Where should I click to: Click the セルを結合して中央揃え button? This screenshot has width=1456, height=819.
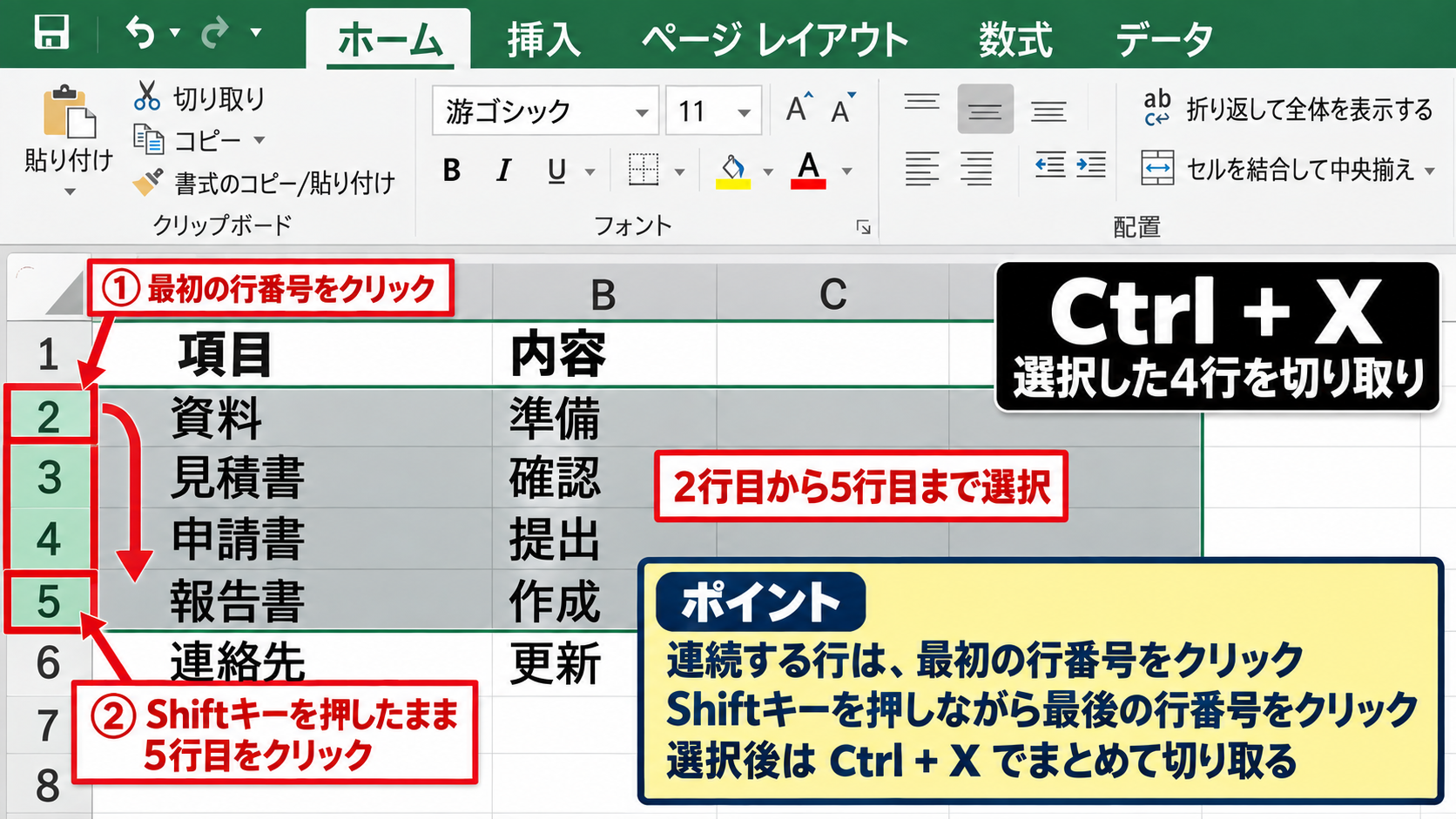pos(1277,169)
